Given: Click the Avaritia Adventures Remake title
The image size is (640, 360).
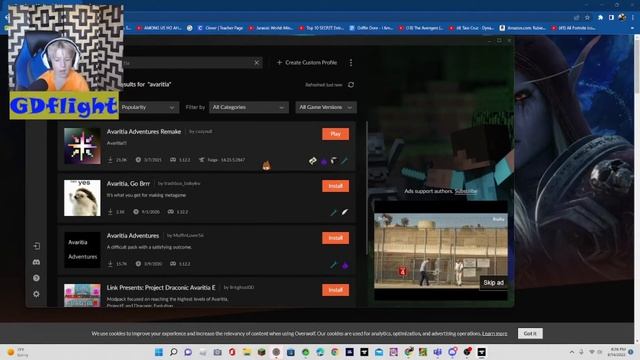Looking at the screenshot, I should coord(144,131).
